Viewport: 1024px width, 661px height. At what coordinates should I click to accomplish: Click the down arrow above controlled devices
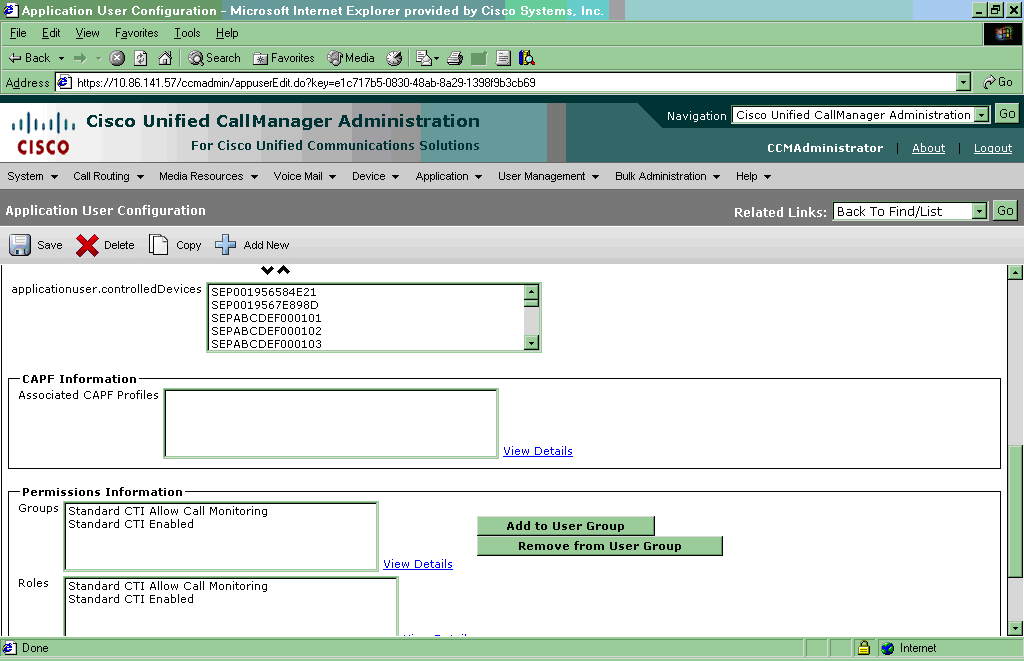coord(267,270)
